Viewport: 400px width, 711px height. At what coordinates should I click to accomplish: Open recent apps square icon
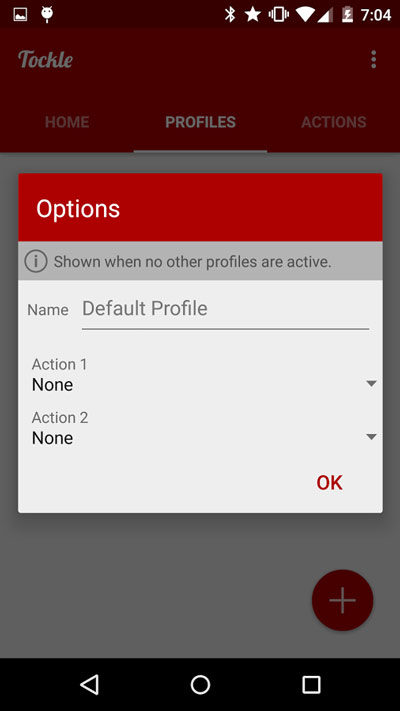311,684
